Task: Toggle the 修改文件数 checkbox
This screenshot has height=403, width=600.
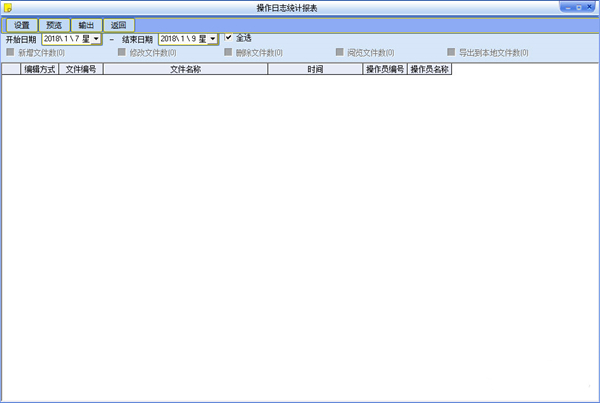Action: click(x=122, y=51)
